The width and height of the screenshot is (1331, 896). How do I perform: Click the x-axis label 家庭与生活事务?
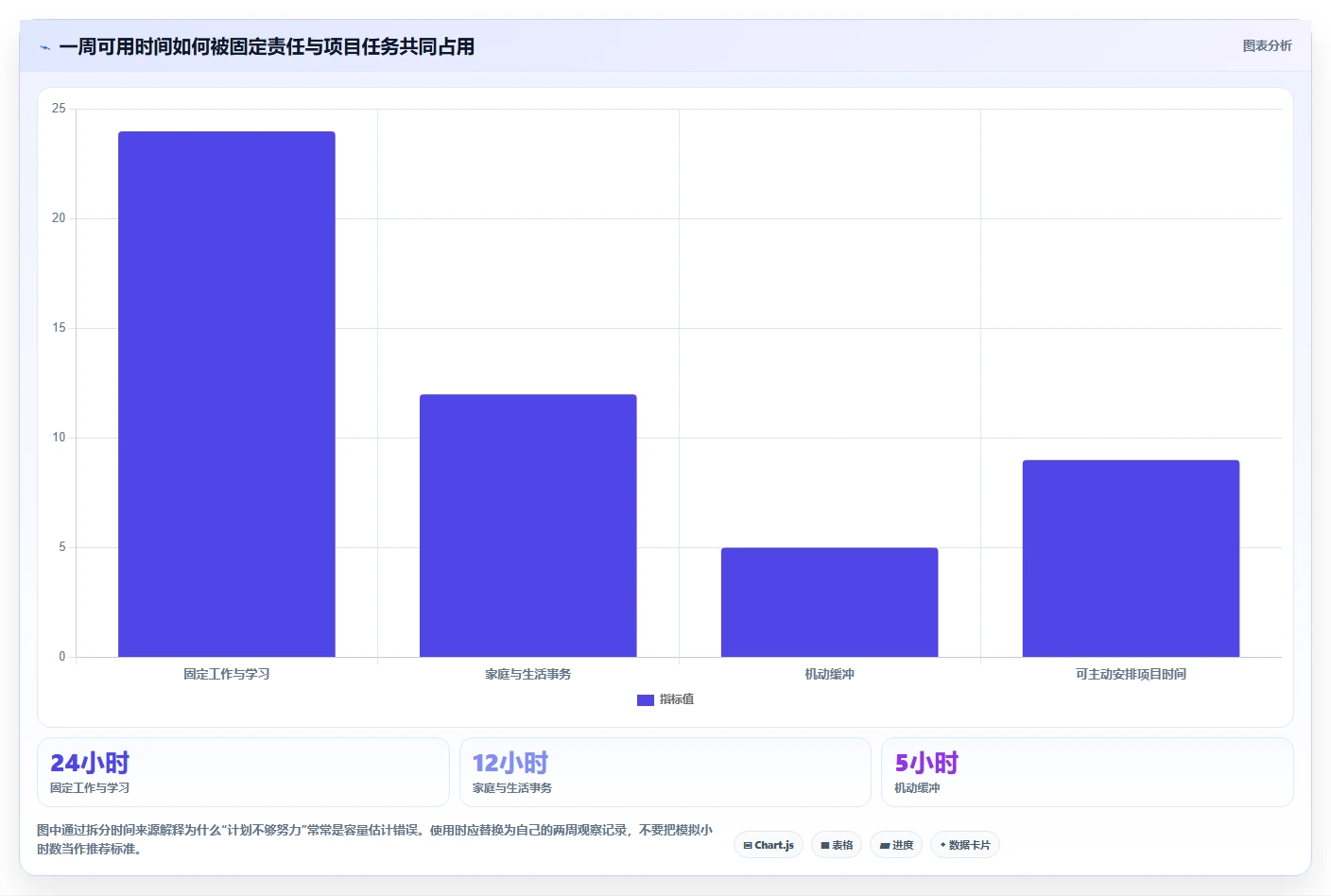coord(528,674)
